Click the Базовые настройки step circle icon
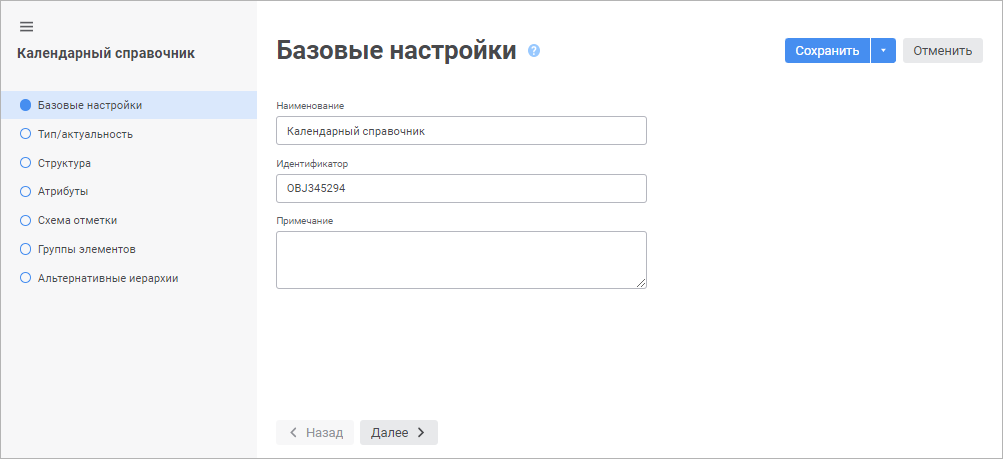 pyautogui.click(x=26, y=105)
